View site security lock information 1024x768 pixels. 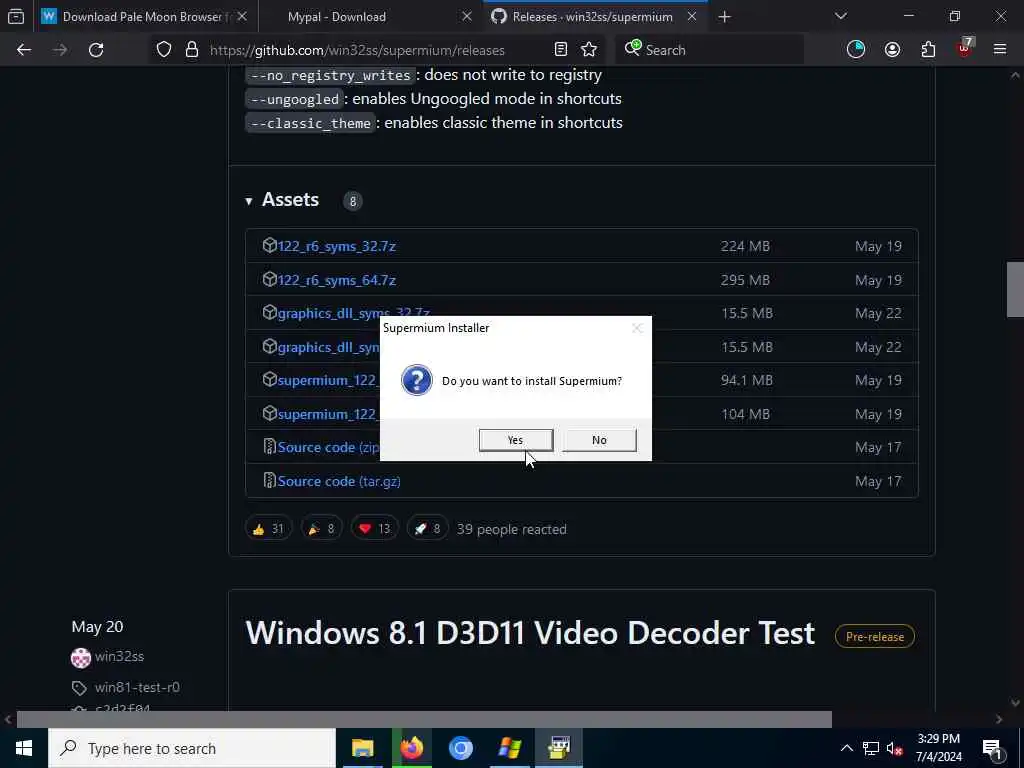click(192, 50)
